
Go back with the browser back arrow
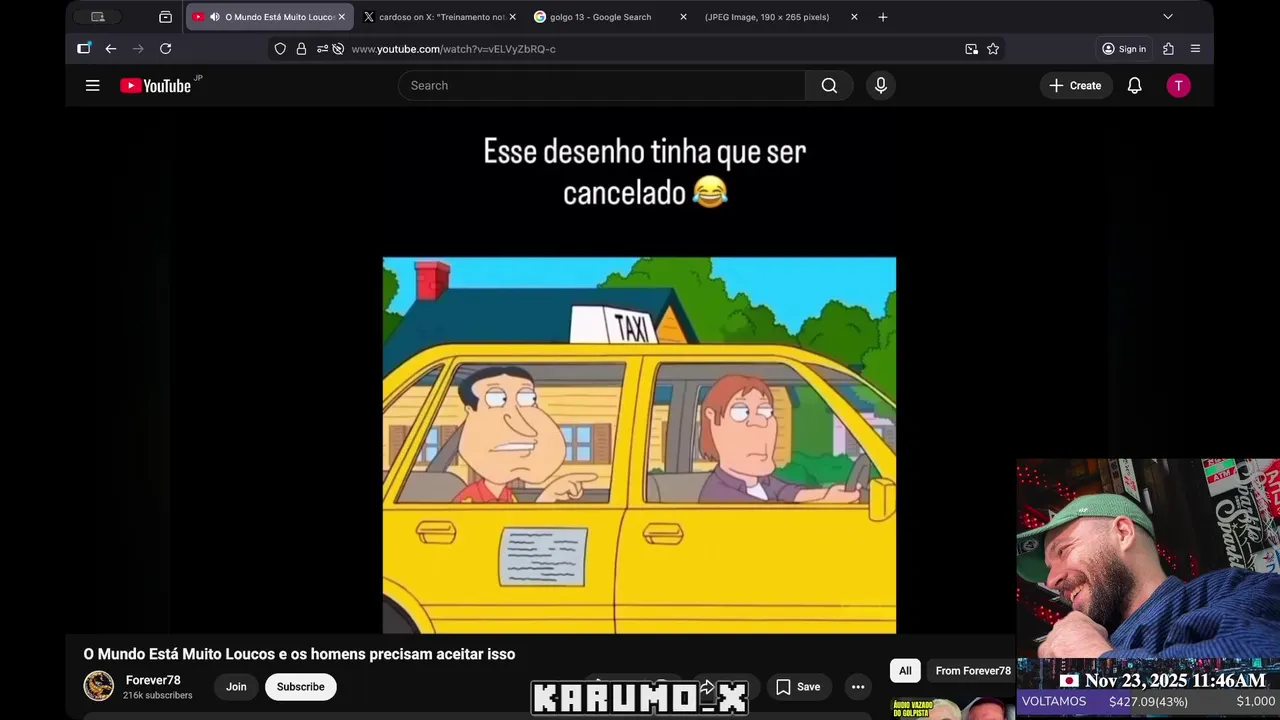point(111,49)
